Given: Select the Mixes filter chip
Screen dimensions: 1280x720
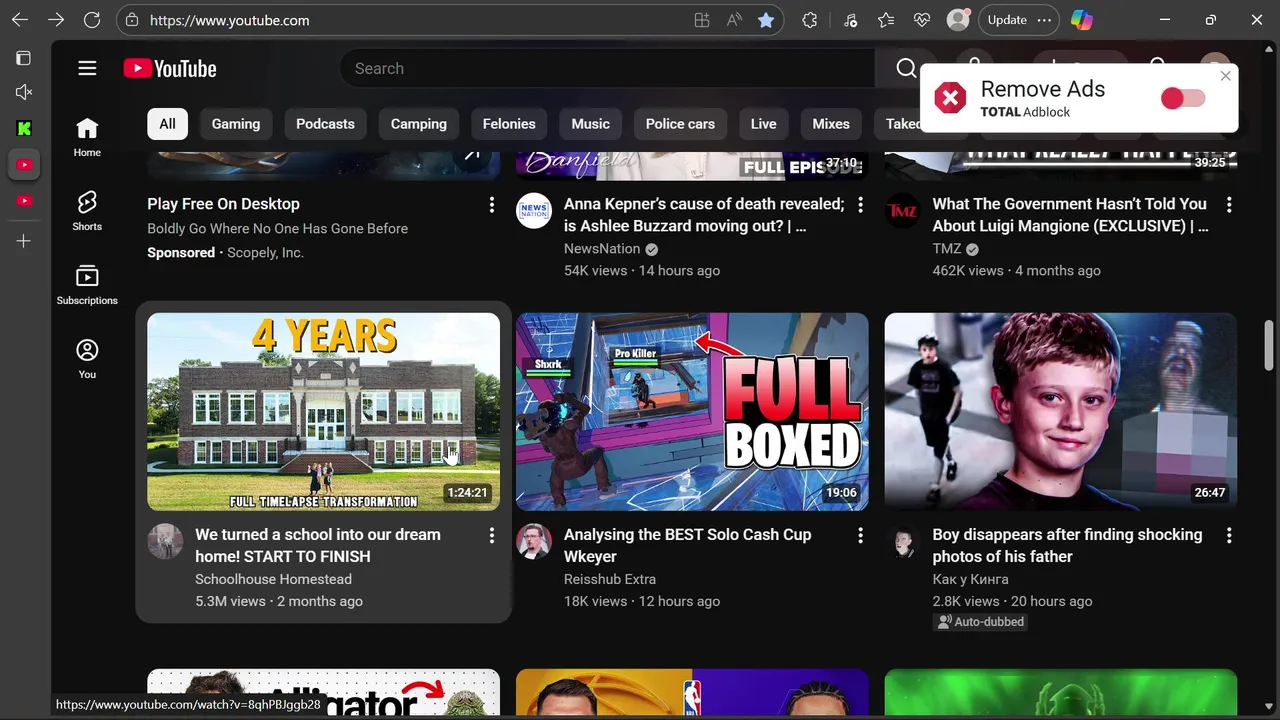Looking at the screenshot, I should pyautogui.click(x=831, y=124).
